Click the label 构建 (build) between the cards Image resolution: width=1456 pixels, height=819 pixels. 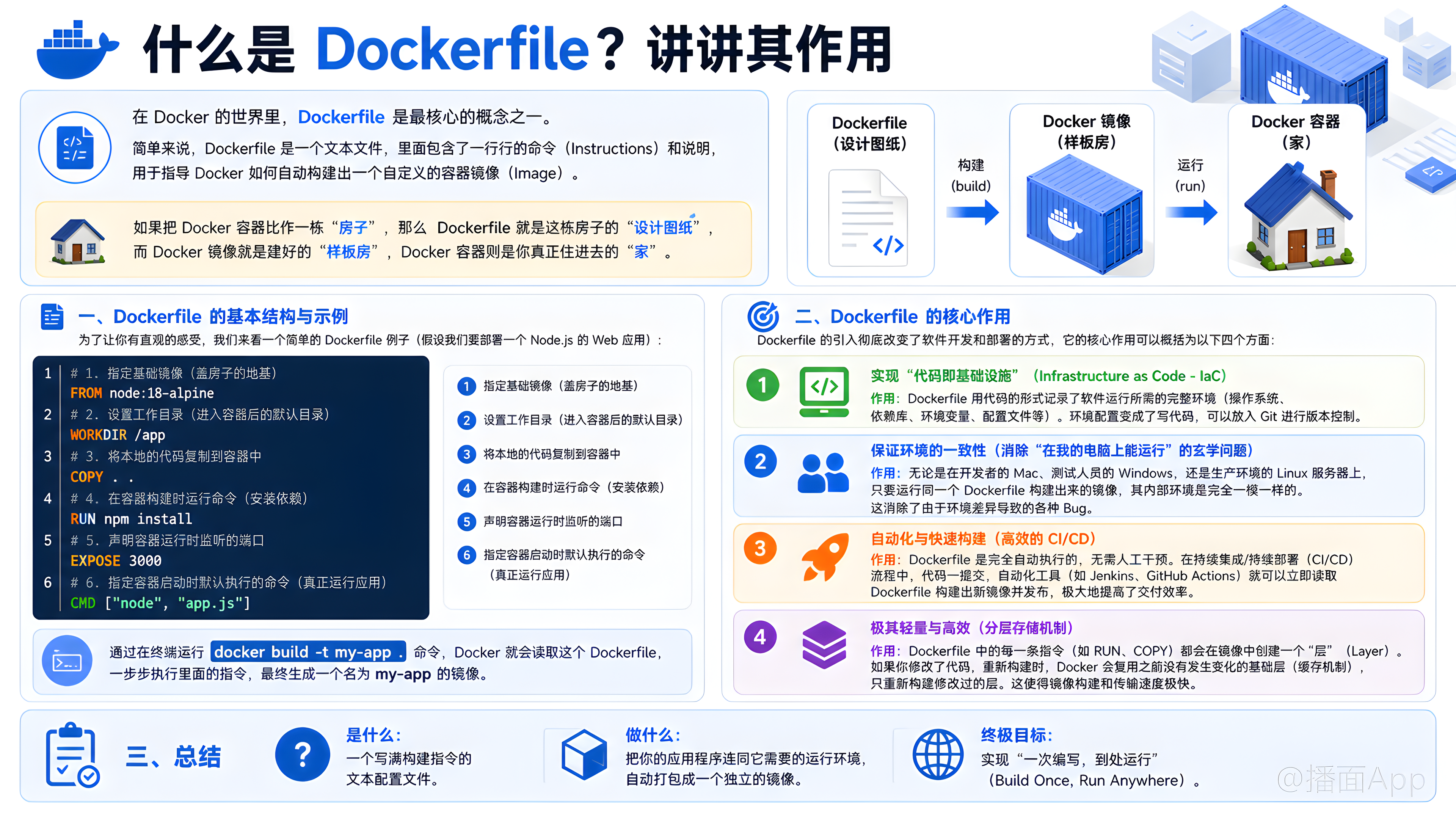pos(971,175)
